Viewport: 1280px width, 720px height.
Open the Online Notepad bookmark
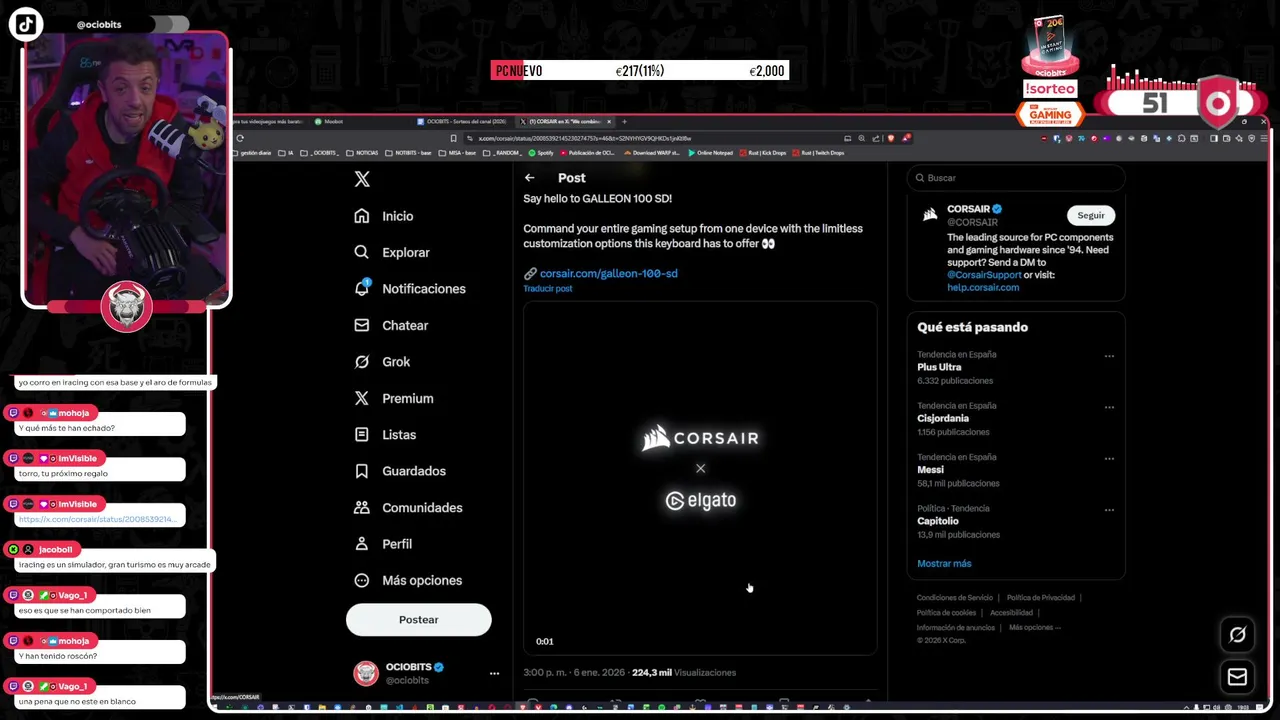tap(711, 153)
